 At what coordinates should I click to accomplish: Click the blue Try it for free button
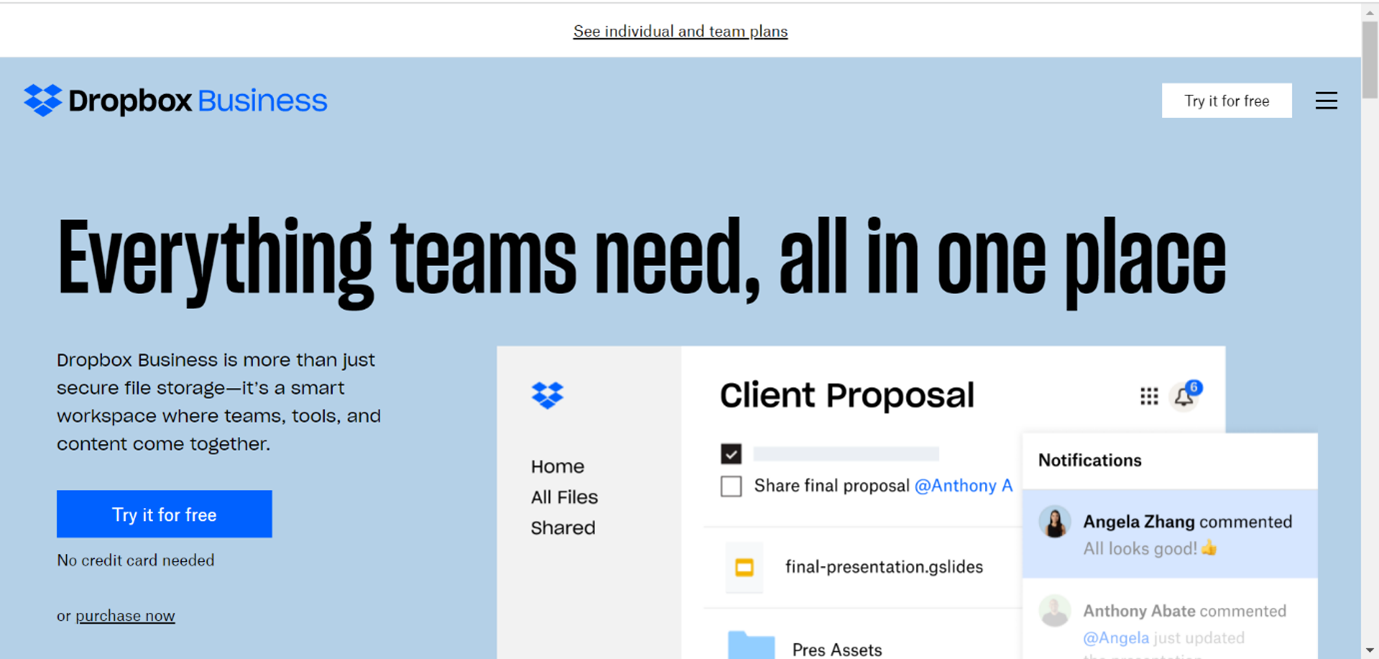[x=164, y=514]
